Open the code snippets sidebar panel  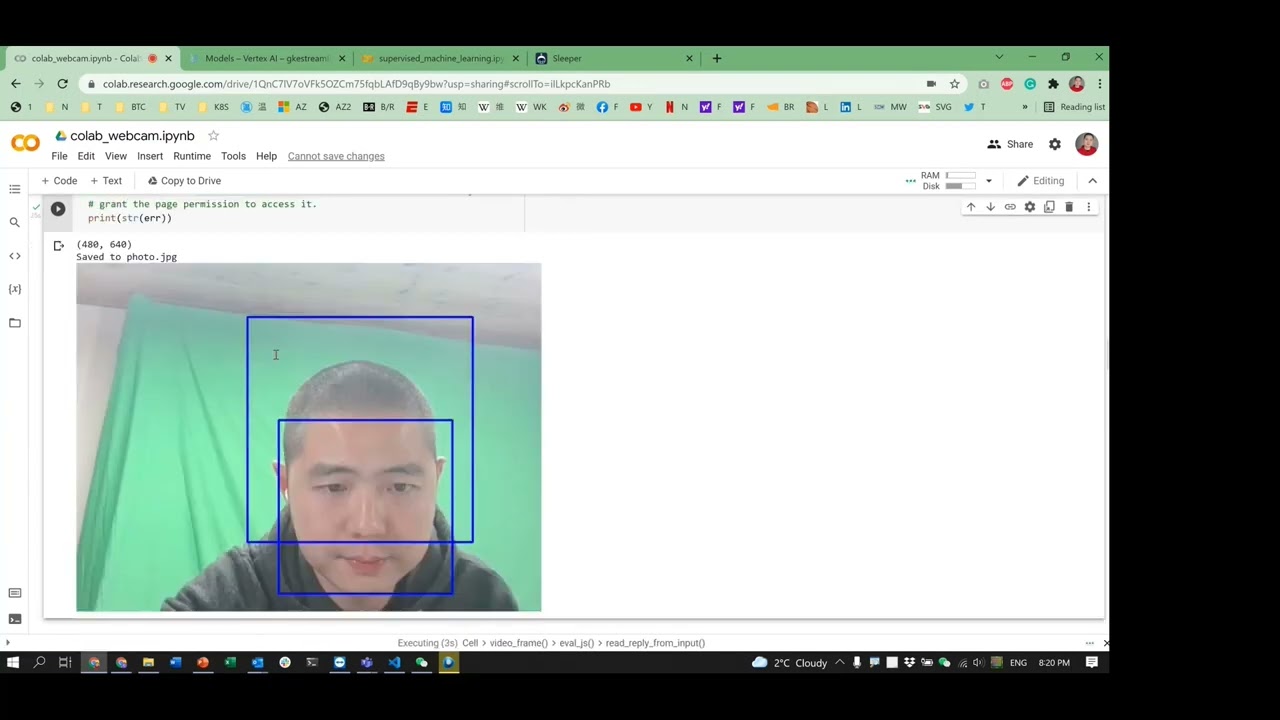point(15,256)
